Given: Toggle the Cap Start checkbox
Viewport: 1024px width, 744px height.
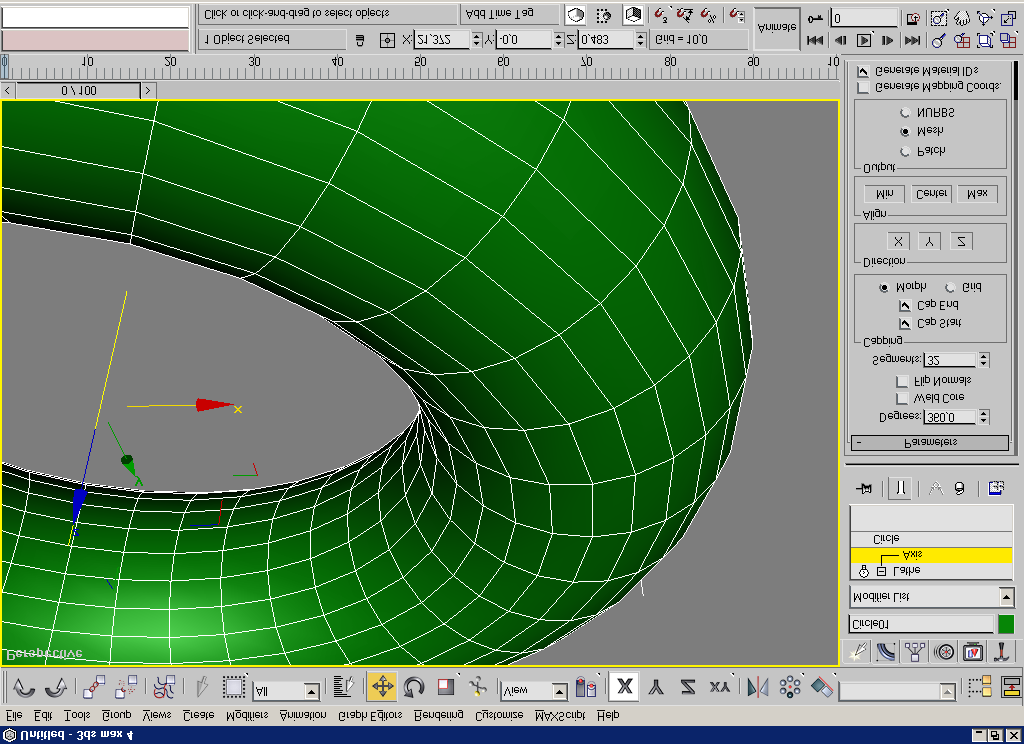Looking at the screenshot, I should 904,323.
